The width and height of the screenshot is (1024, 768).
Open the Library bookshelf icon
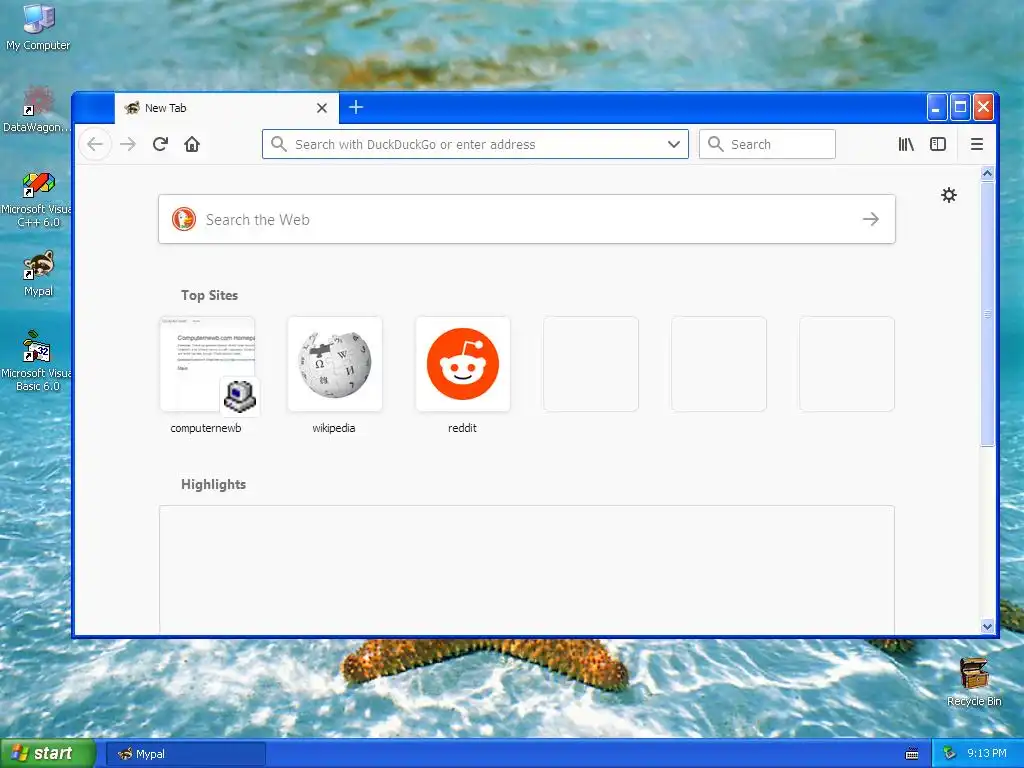(x=906, y=144)
